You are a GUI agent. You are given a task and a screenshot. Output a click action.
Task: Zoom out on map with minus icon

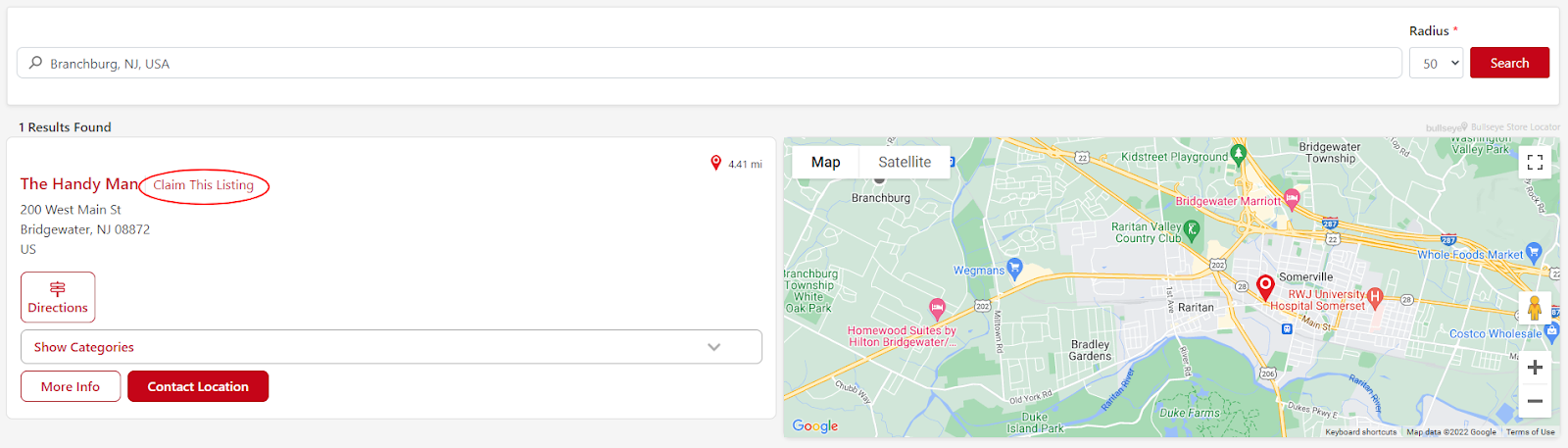(x=1535, y=401)
